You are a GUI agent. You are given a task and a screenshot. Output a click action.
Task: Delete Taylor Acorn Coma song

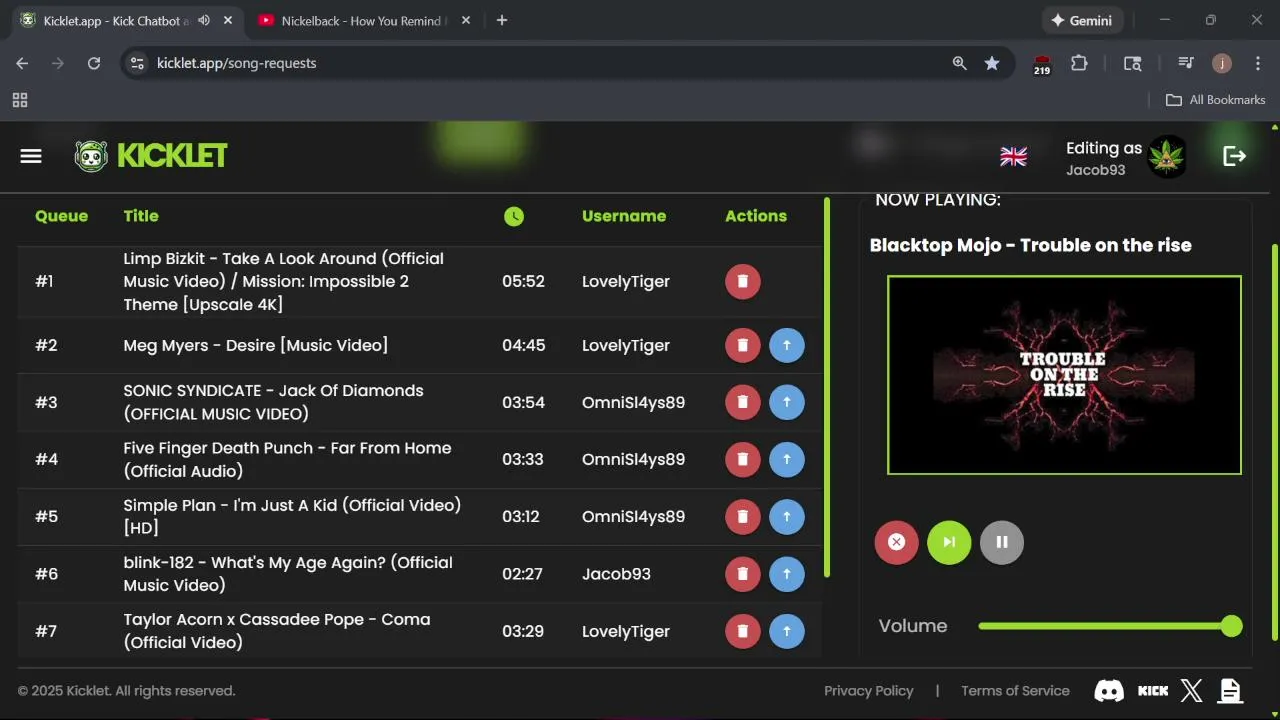[x=742, y=631]
